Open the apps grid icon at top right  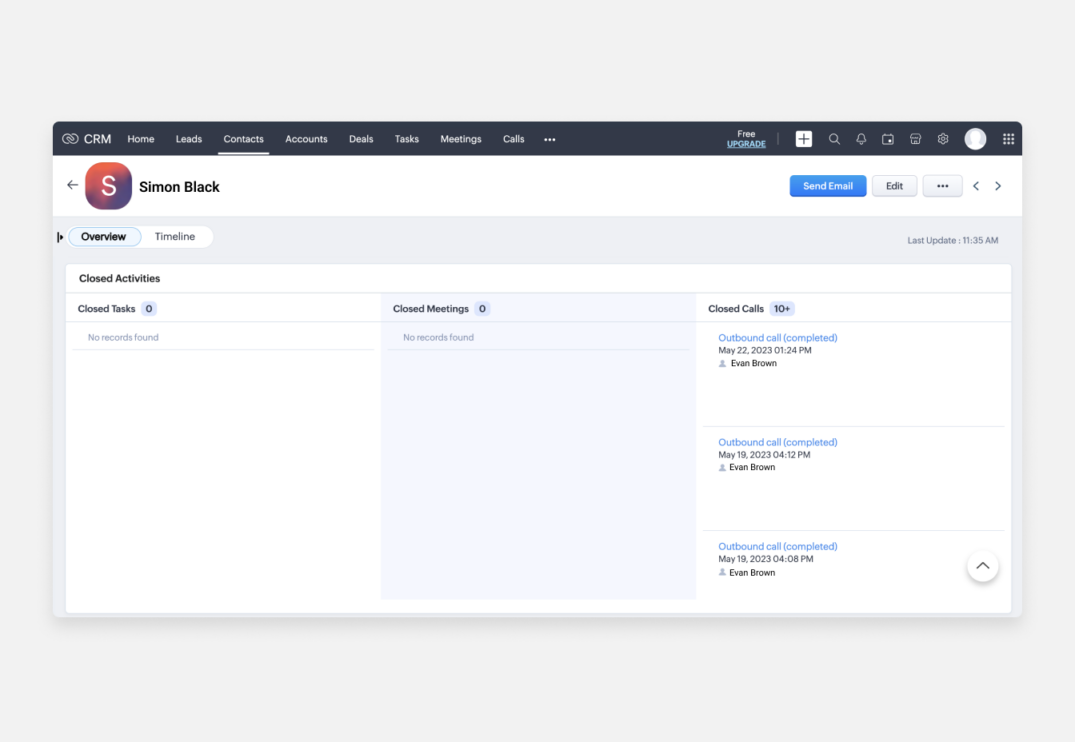[x=1009, y=139]
